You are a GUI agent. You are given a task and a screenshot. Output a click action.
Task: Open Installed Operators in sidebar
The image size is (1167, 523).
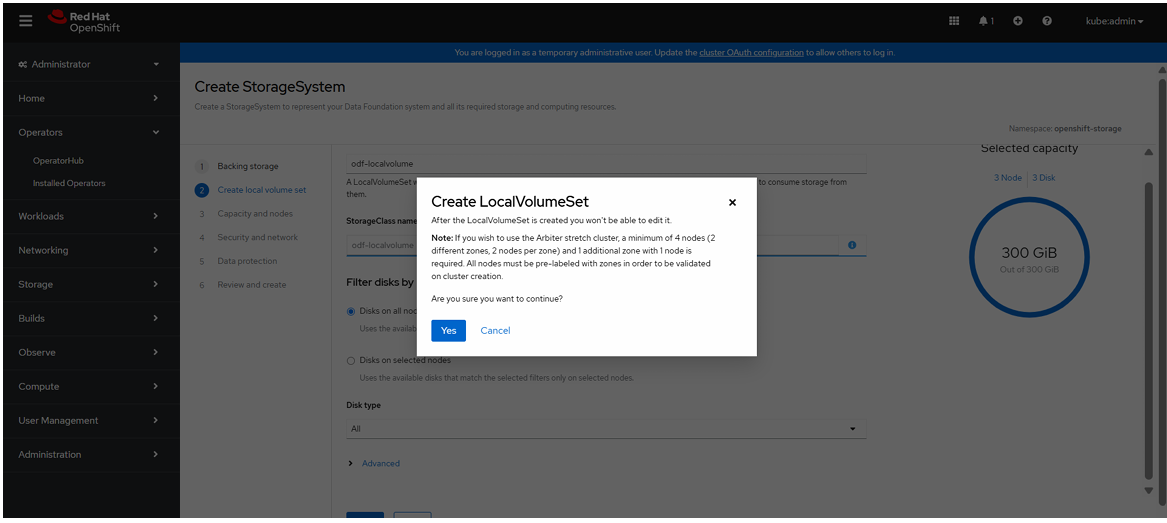pyautogui.click(x=69, y=183)
